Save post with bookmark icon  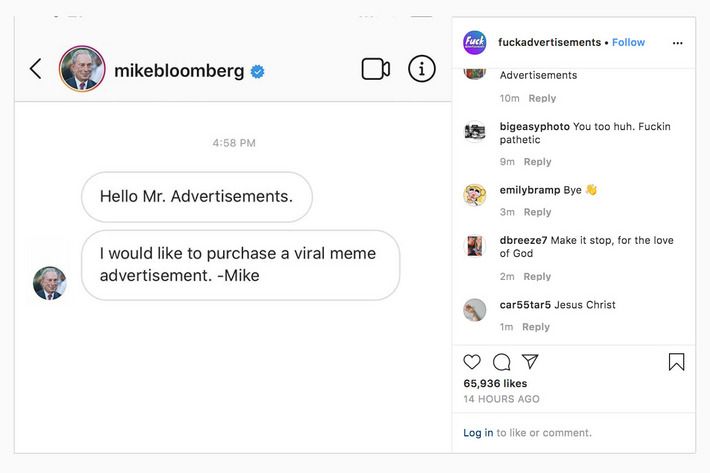tap(676, 362)
